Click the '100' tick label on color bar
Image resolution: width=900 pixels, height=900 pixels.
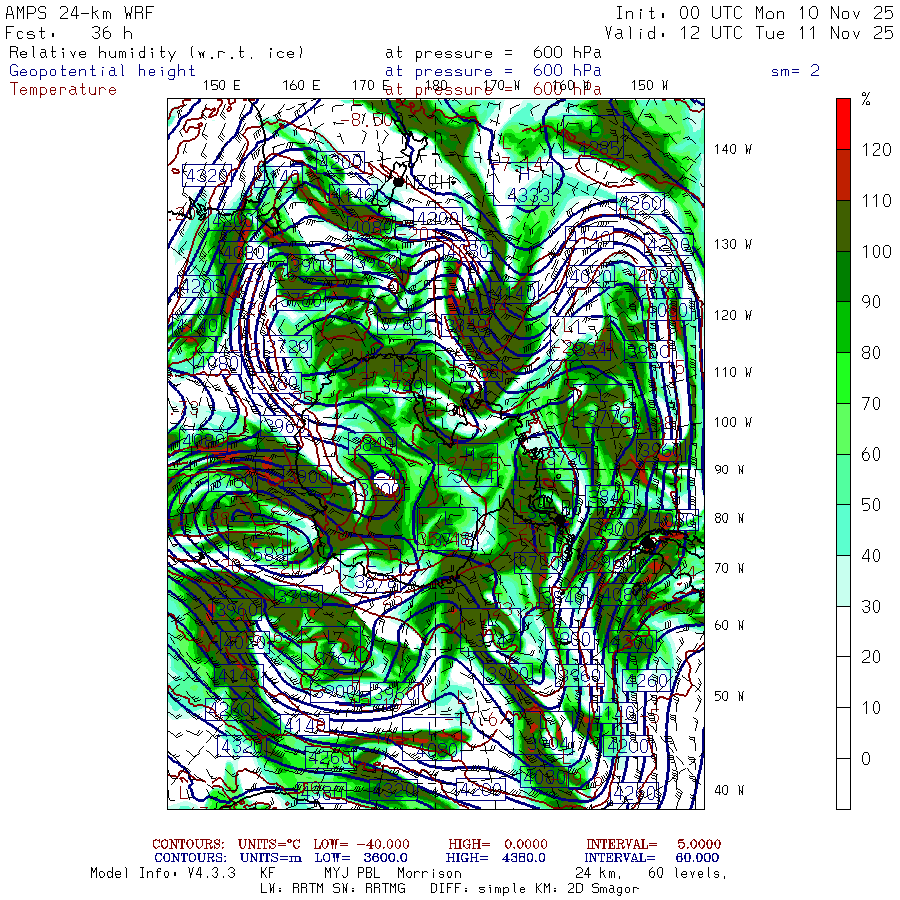[x=876, y=251]
